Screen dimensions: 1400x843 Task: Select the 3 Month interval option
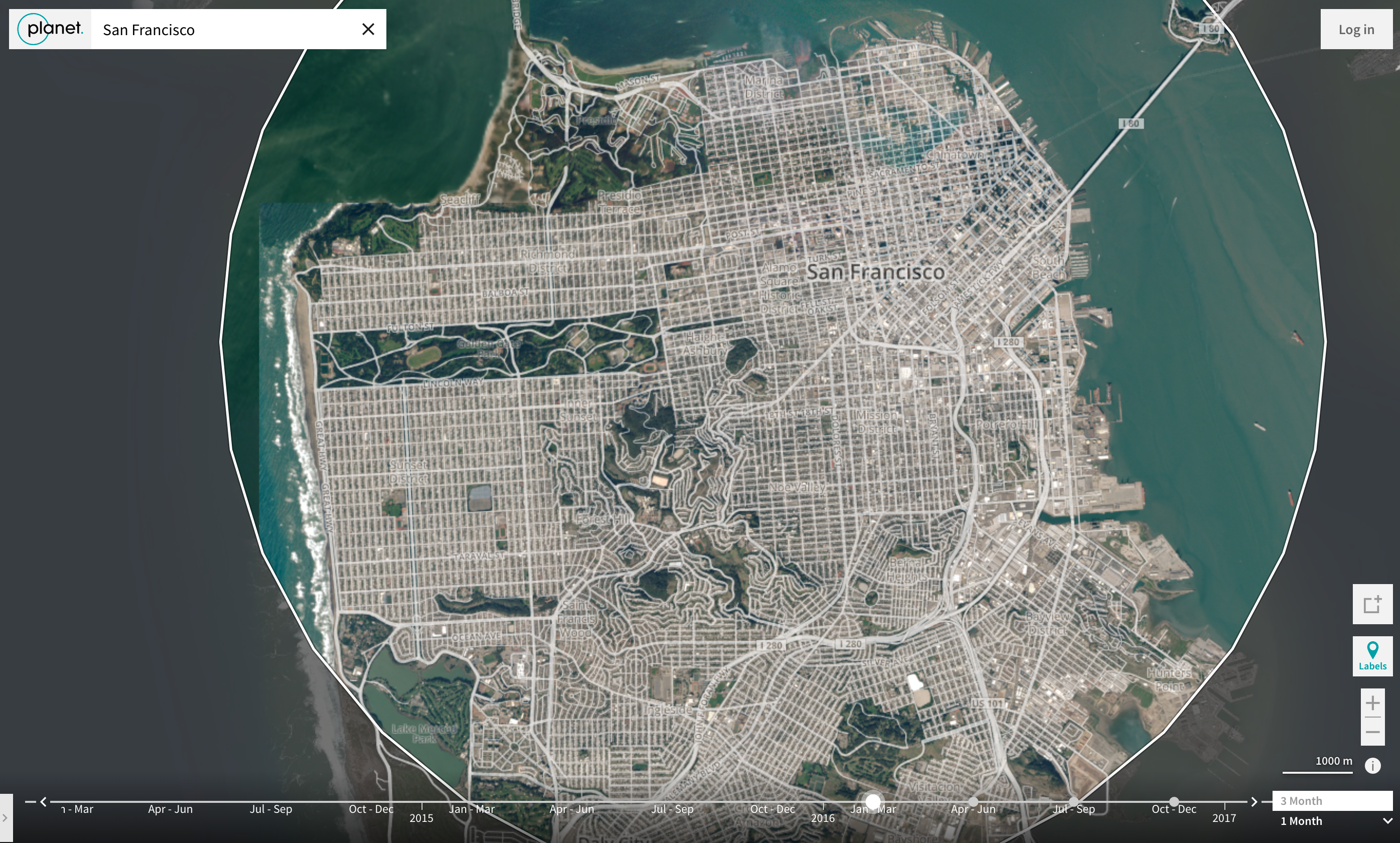[1331, 800]
